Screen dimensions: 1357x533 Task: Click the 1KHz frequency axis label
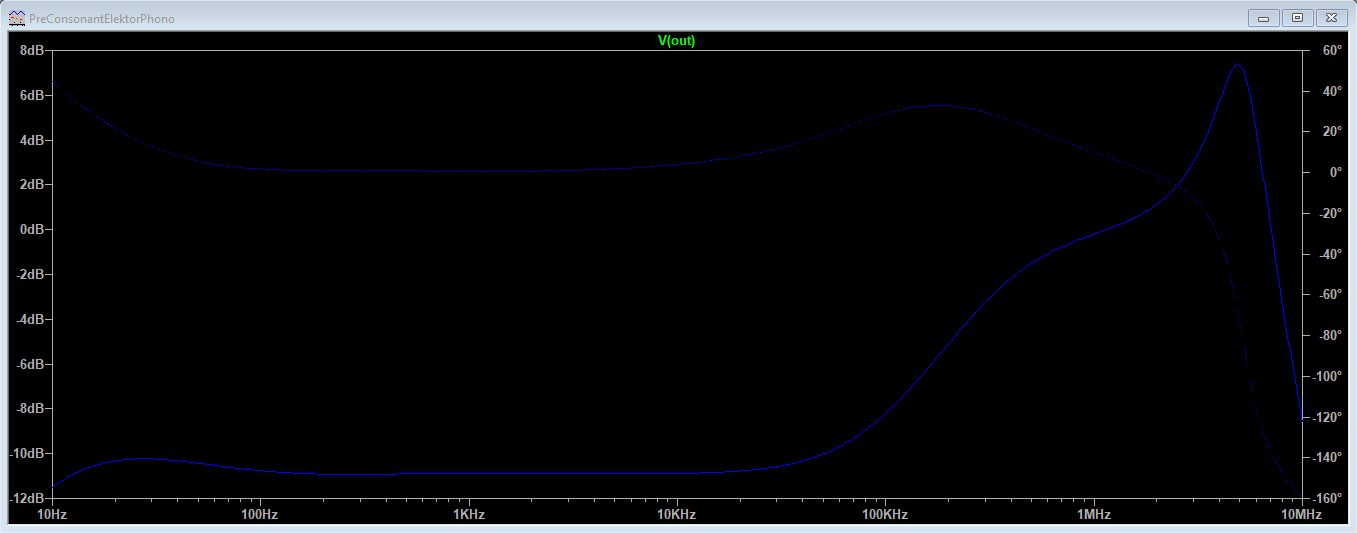469,515
